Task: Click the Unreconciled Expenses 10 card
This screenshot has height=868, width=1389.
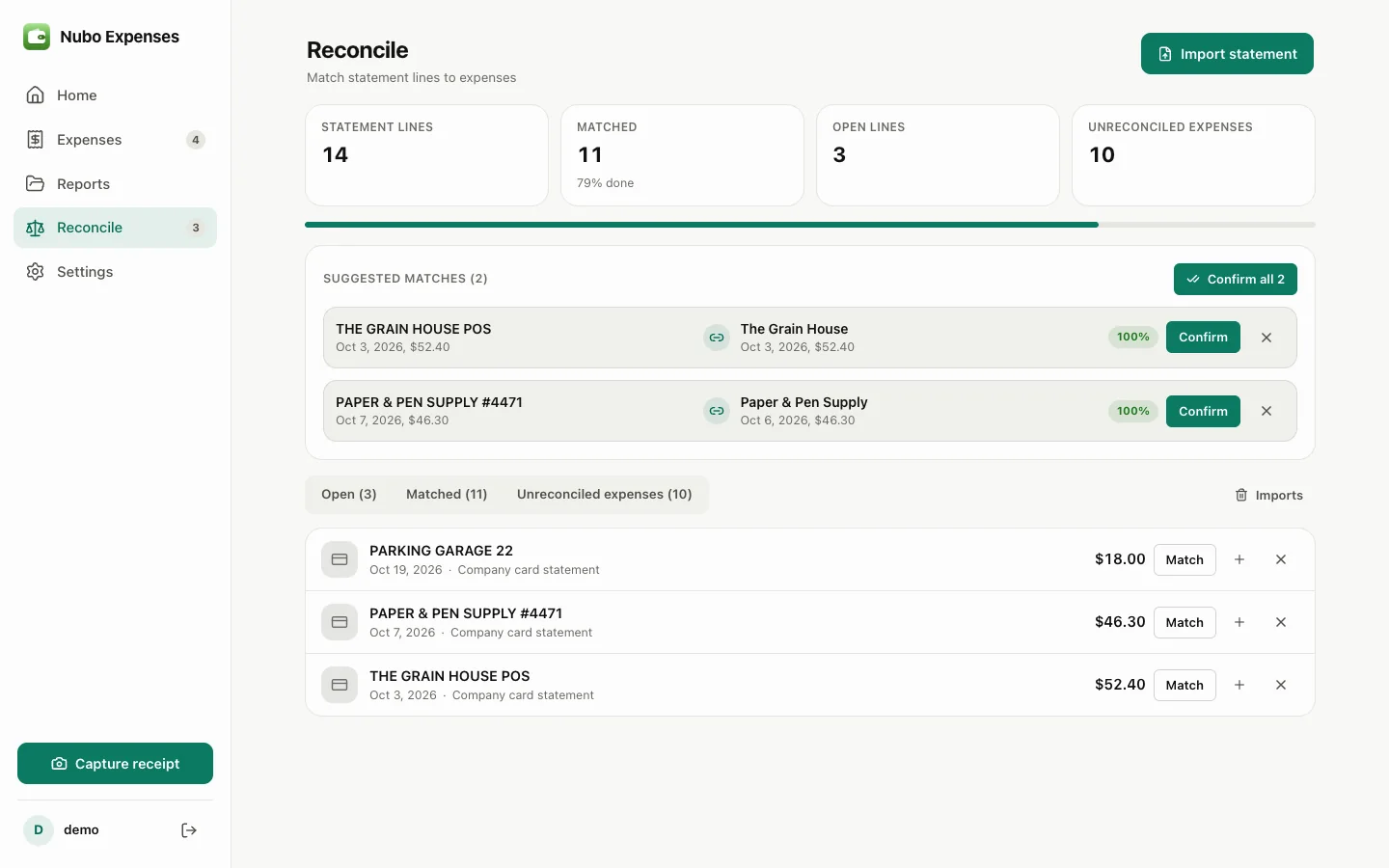Action: pyautogui.click(x=1193, y=155)
